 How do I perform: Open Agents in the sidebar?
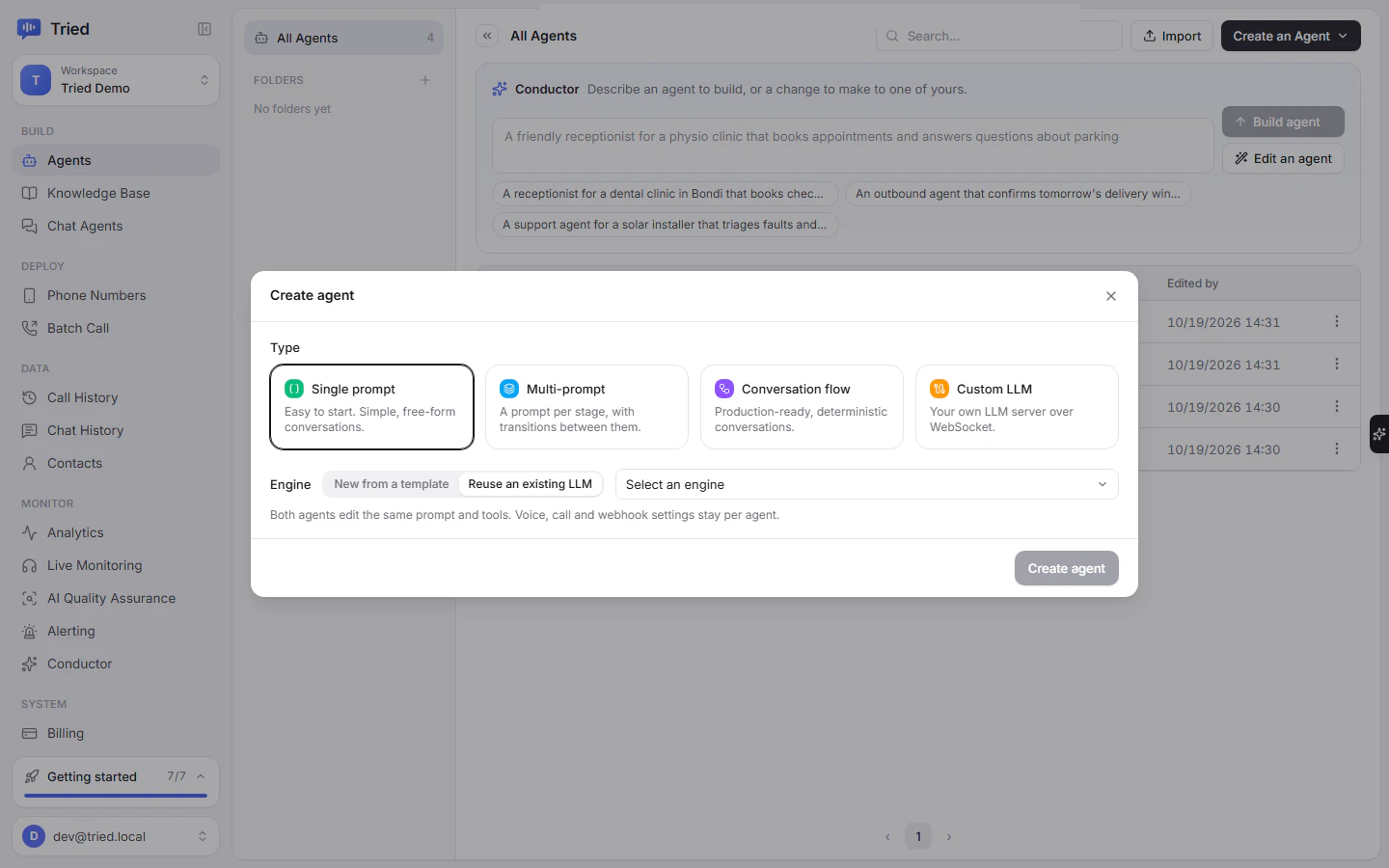click(x=116, y=160)
